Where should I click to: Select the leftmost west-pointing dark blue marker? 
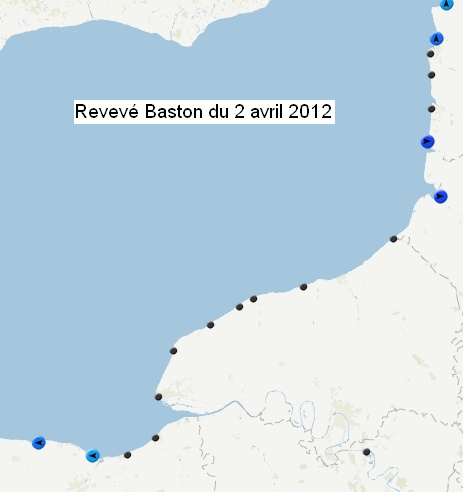pos(39,443)
